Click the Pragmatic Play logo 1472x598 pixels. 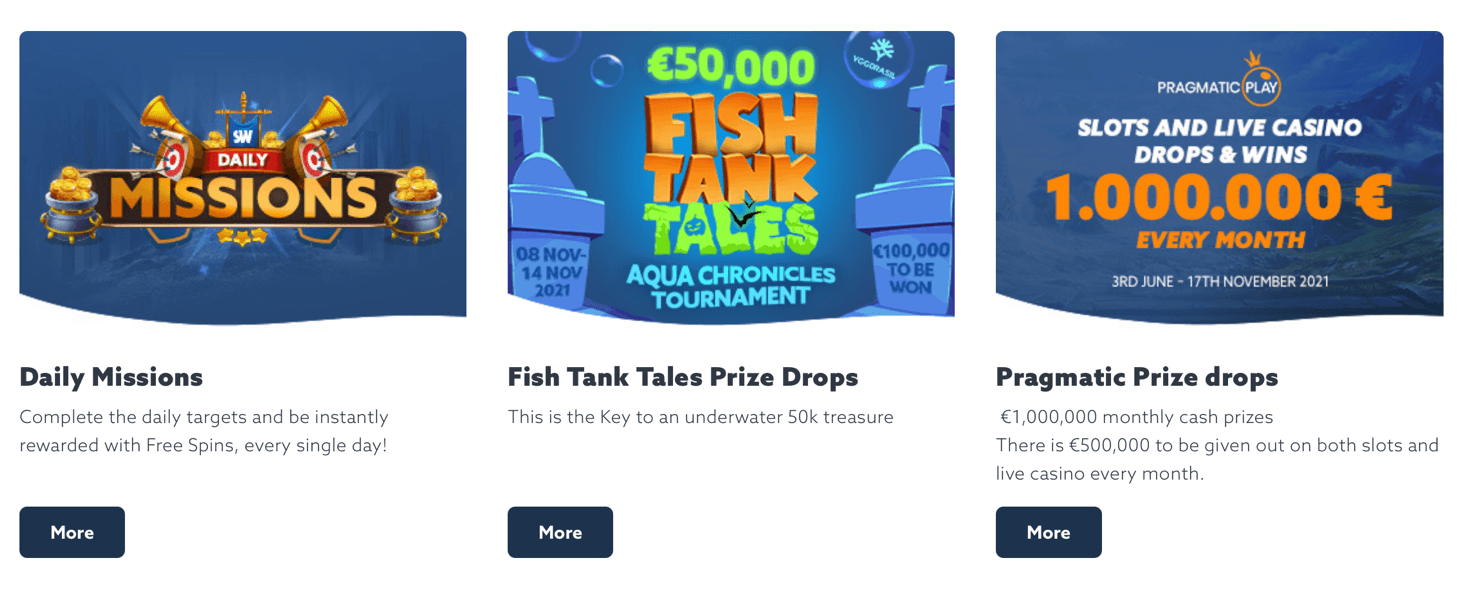(1219, 86)
